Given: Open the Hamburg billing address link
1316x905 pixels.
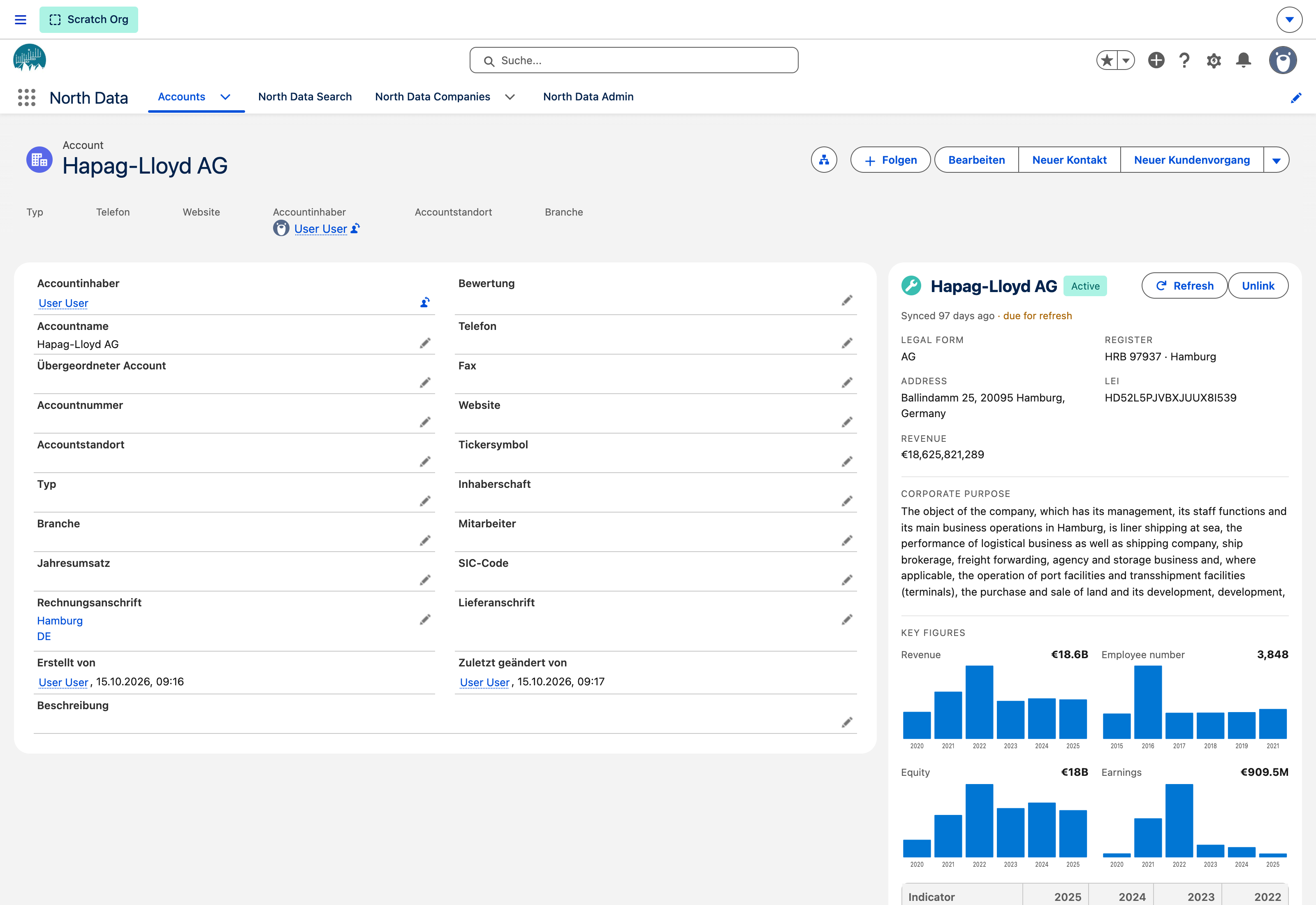Looking at the screenshot, I should (60, 621).
